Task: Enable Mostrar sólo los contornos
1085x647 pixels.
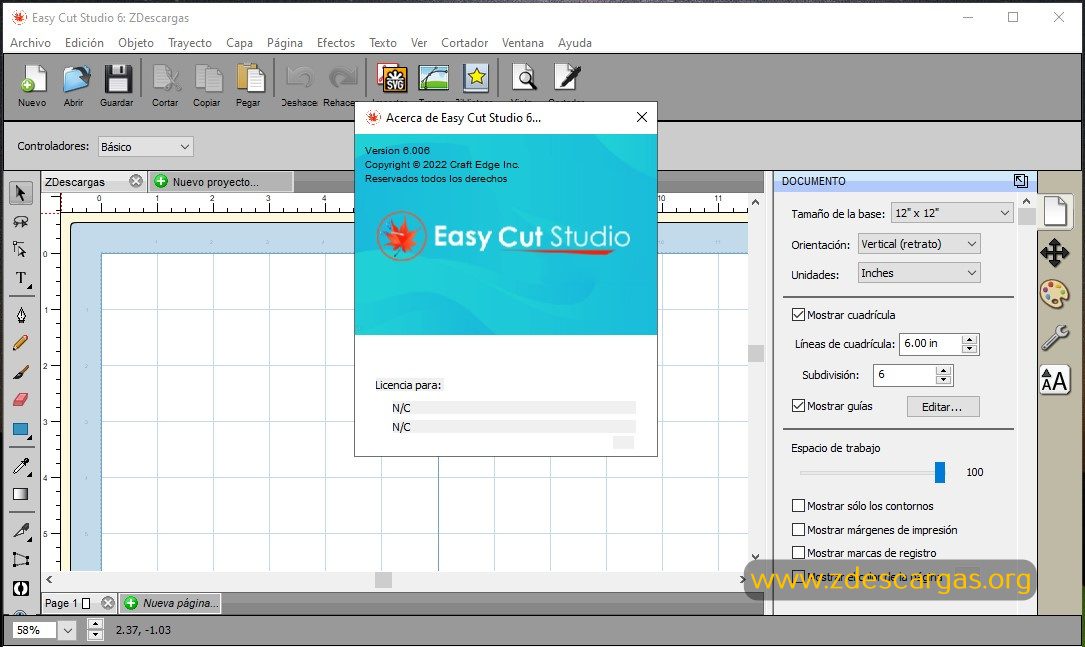Action: [x=799, y=506]
